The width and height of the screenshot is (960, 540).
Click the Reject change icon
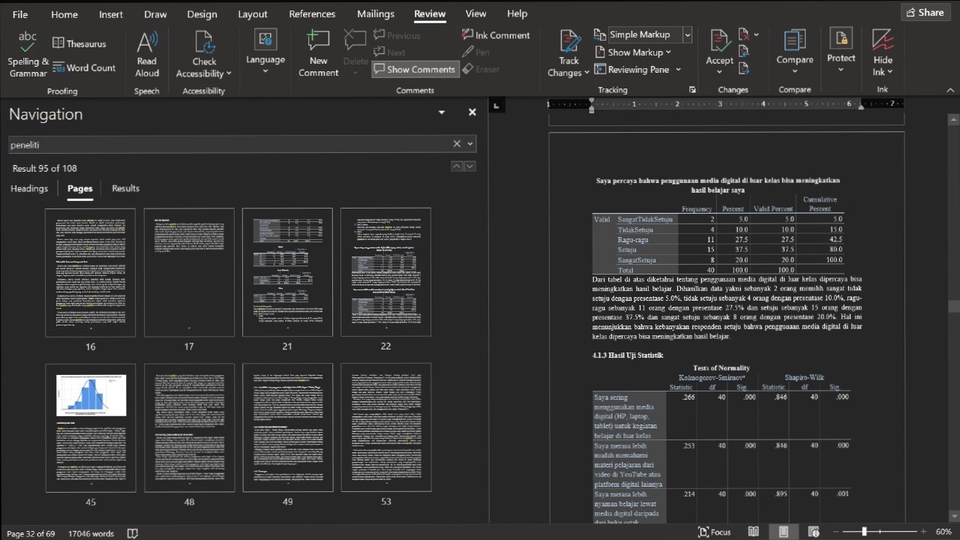[744, 34]
